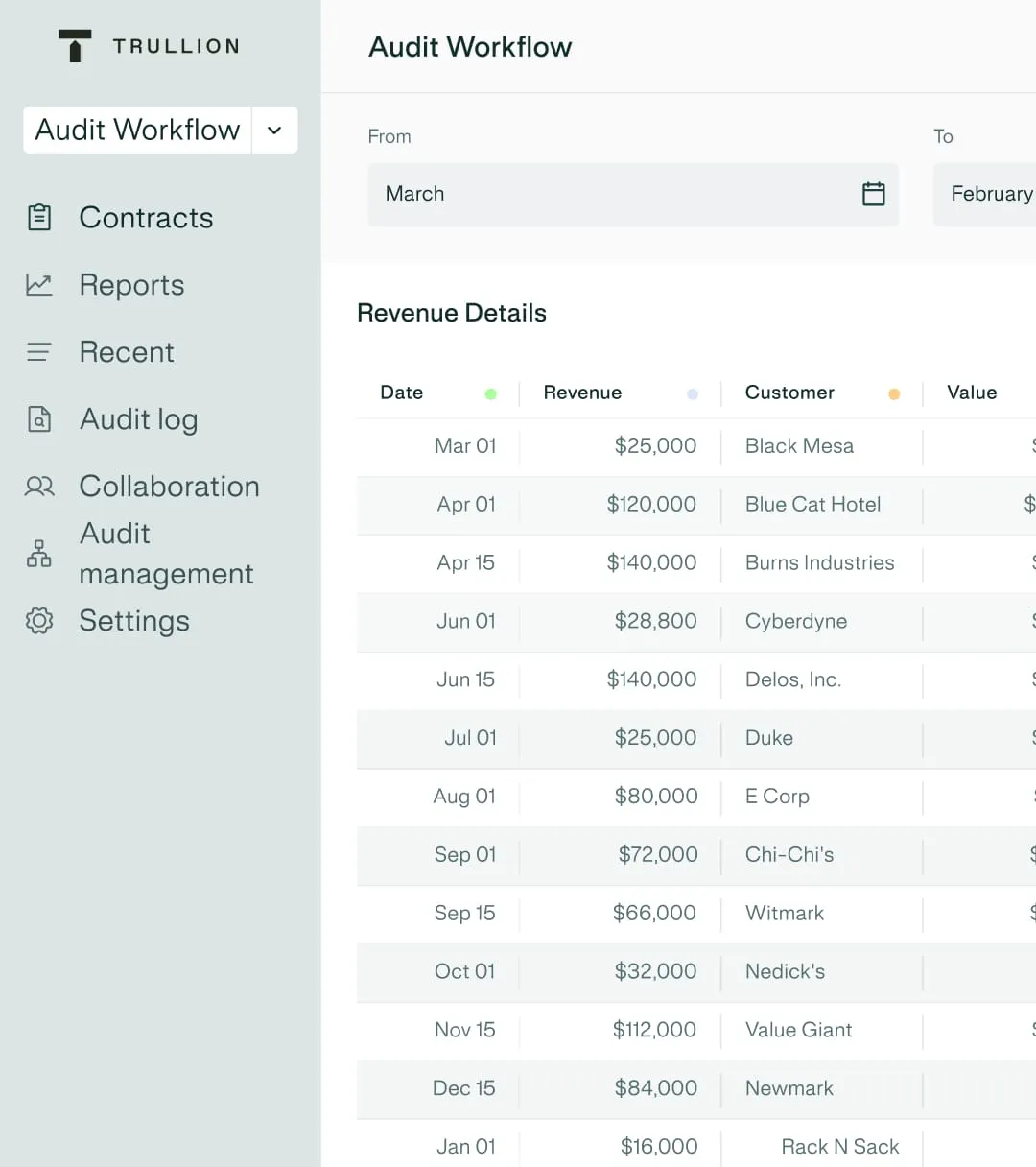1036x1167 pixels.
Task: Click the $120,000 revenue cell
Action: [651, 505]
